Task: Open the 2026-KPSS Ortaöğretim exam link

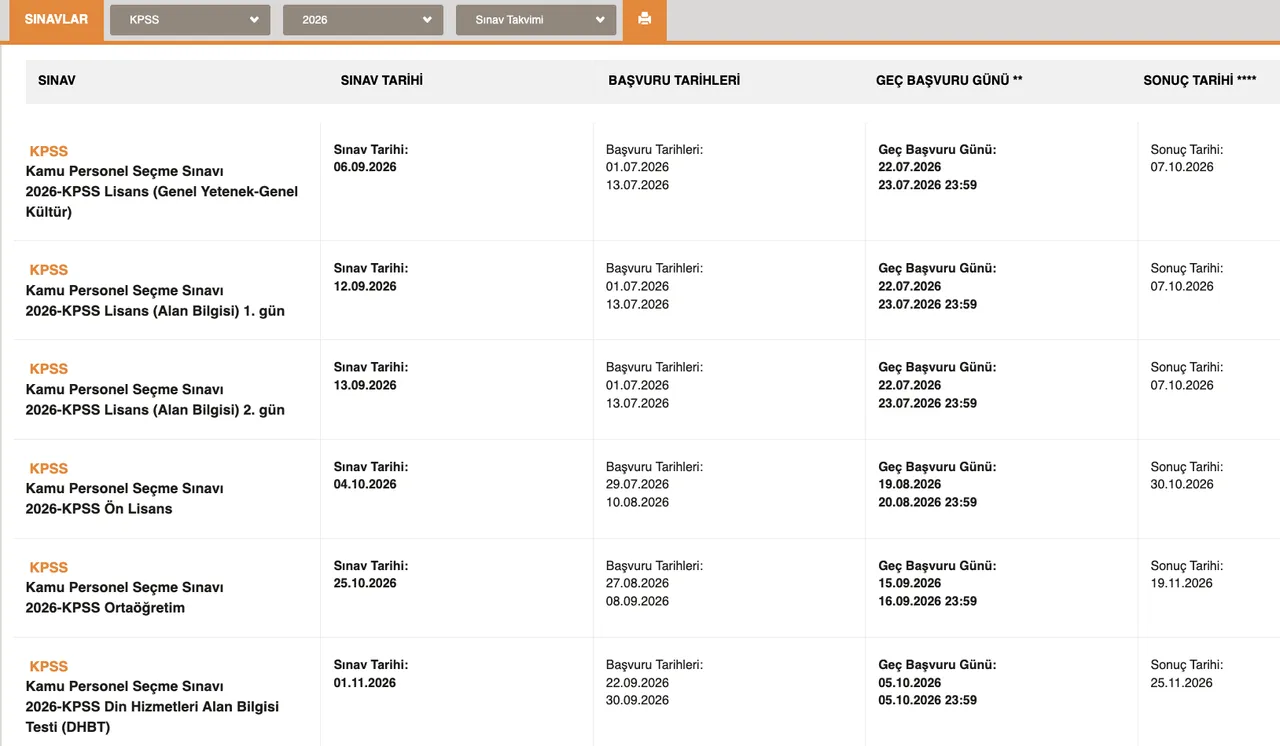Action: (105, 607)
